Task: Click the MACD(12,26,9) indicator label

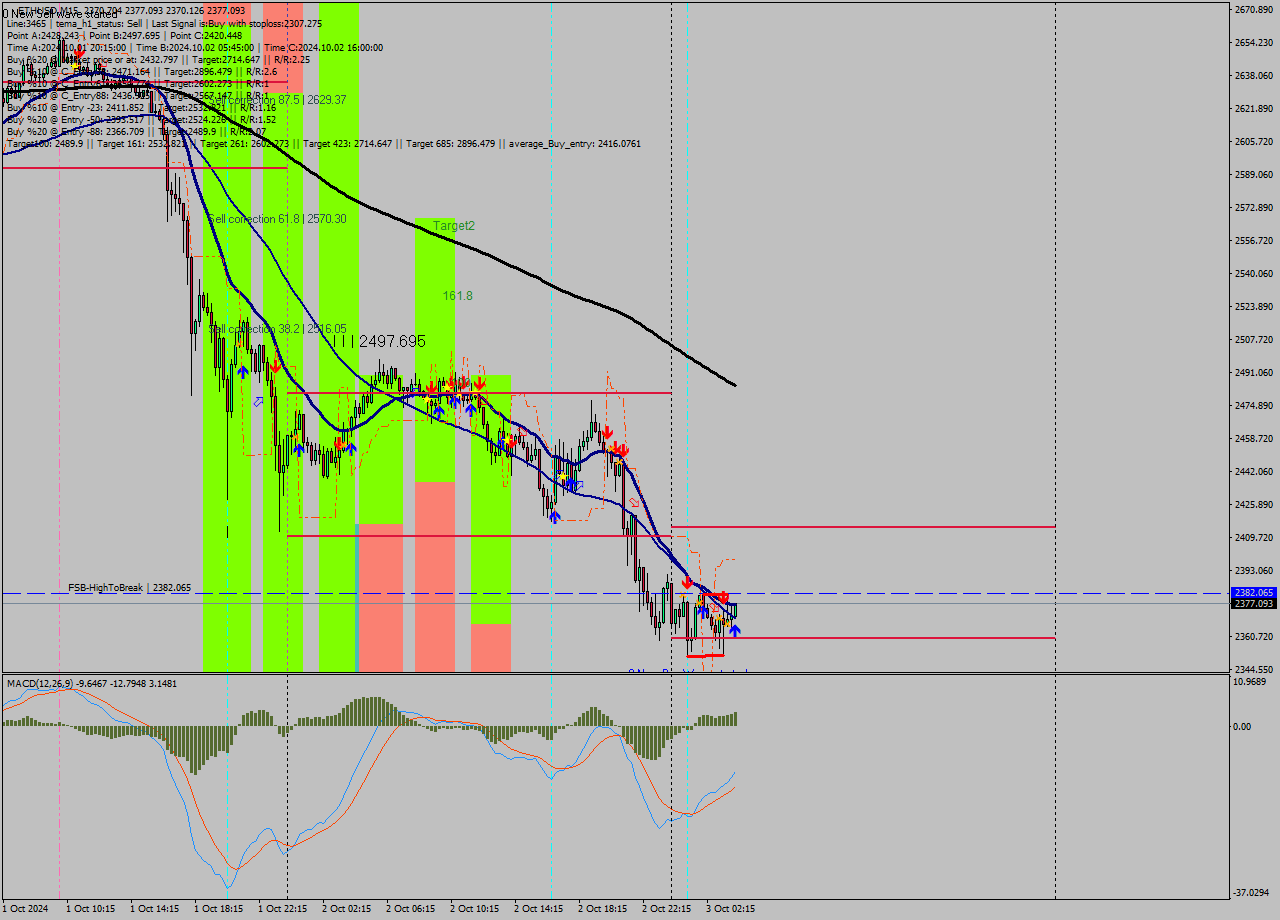Action: (x=92, y=683)
